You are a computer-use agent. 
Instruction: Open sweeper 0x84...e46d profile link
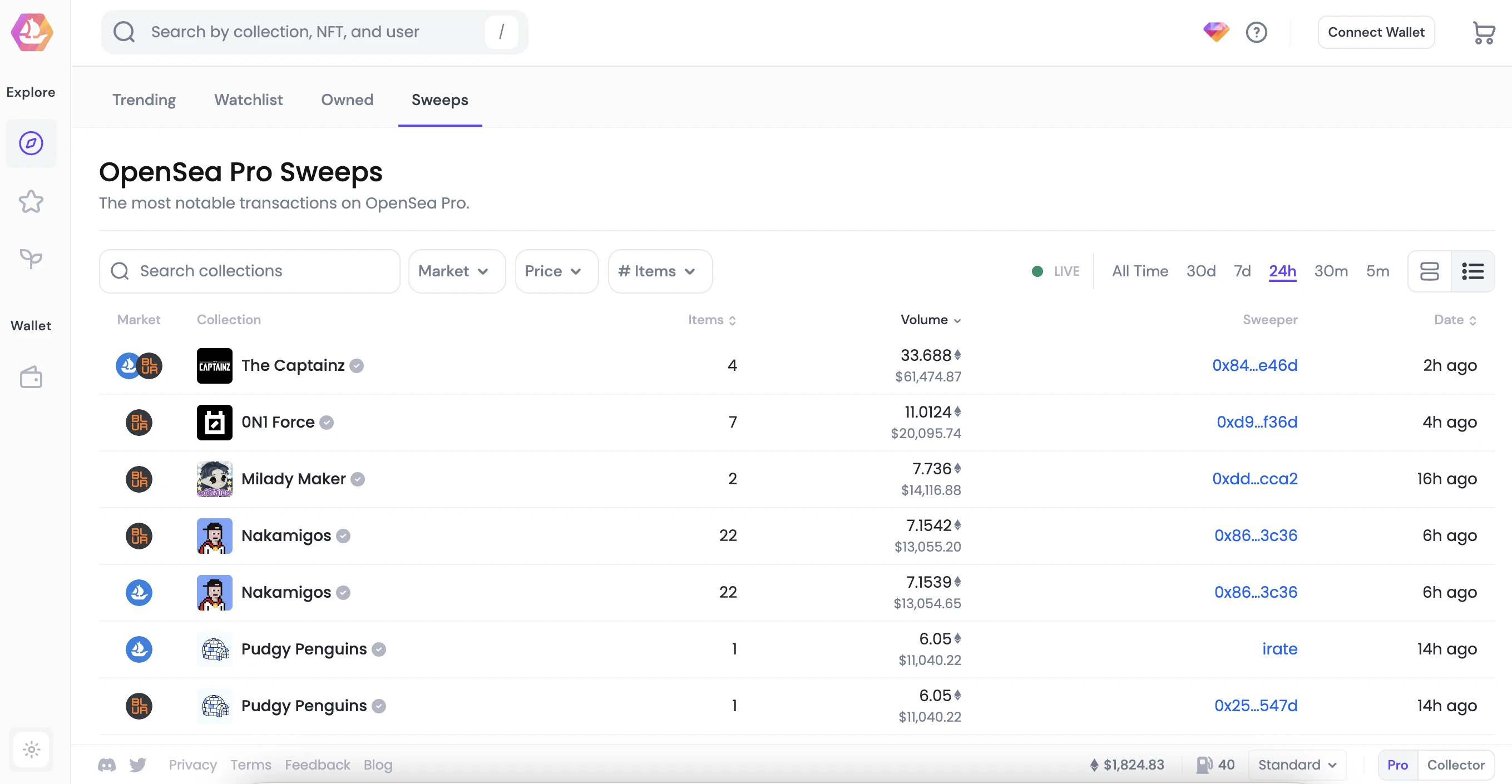[1254, 365]
